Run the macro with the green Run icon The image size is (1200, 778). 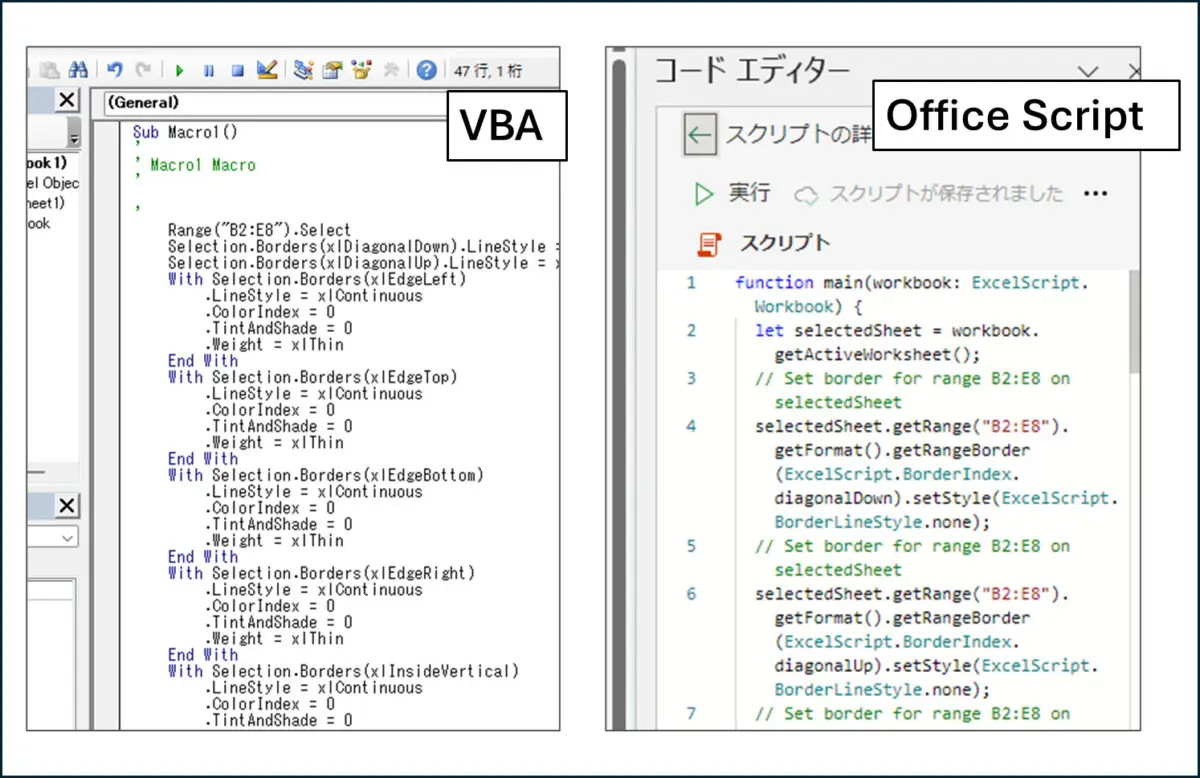click(x=179, y=70)
